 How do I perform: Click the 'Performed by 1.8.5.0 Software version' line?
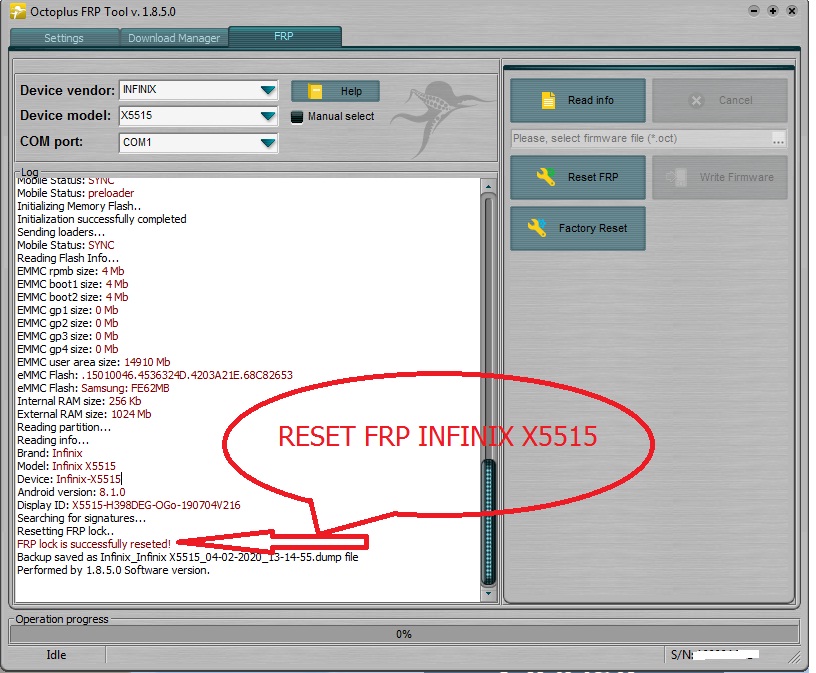[x=113, y=570]
